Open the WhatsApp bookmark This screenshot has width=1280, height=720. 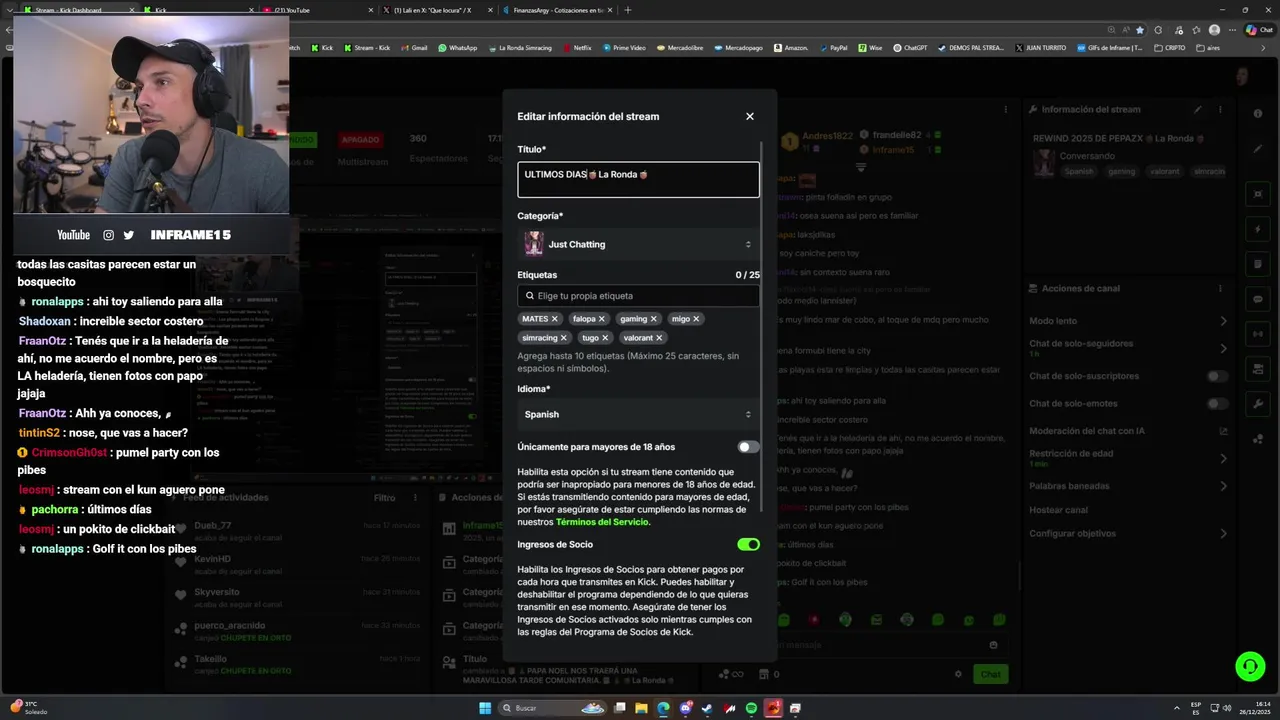pos(457,48)
